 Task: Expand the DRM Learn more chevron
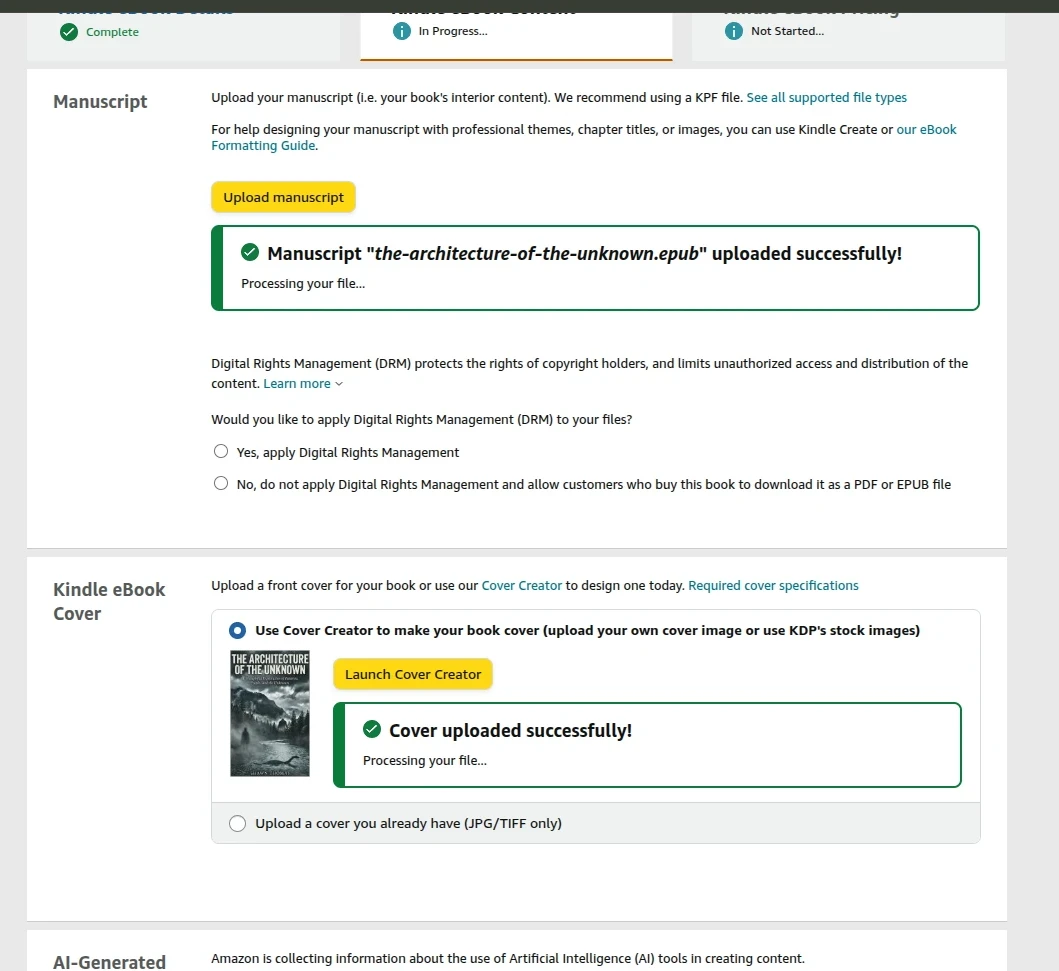click(x=339, y=384)
